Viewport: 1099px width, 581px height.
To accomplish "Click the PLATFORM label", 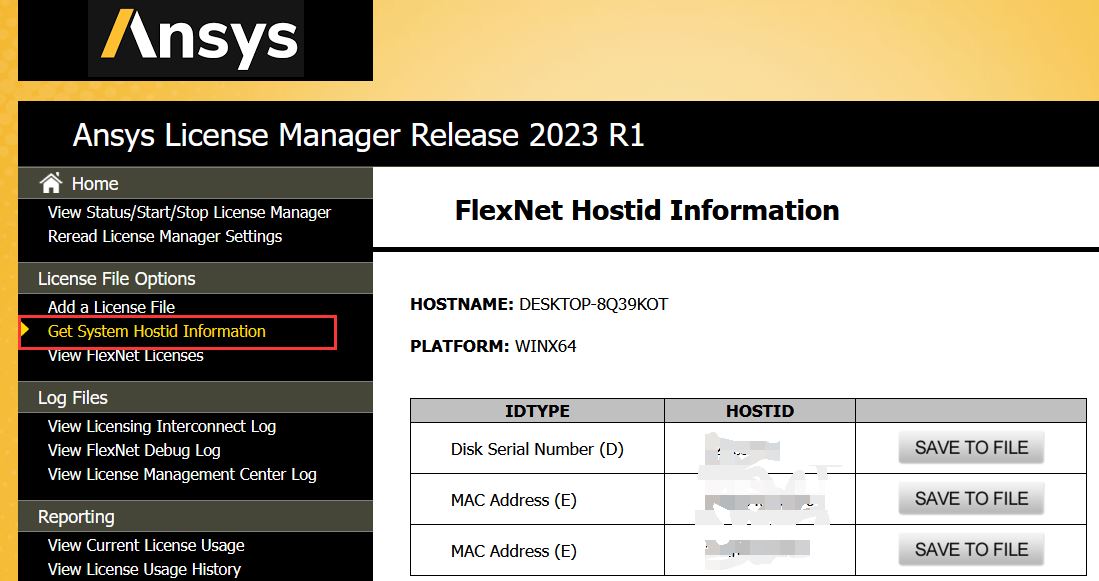I will [460, 346].
